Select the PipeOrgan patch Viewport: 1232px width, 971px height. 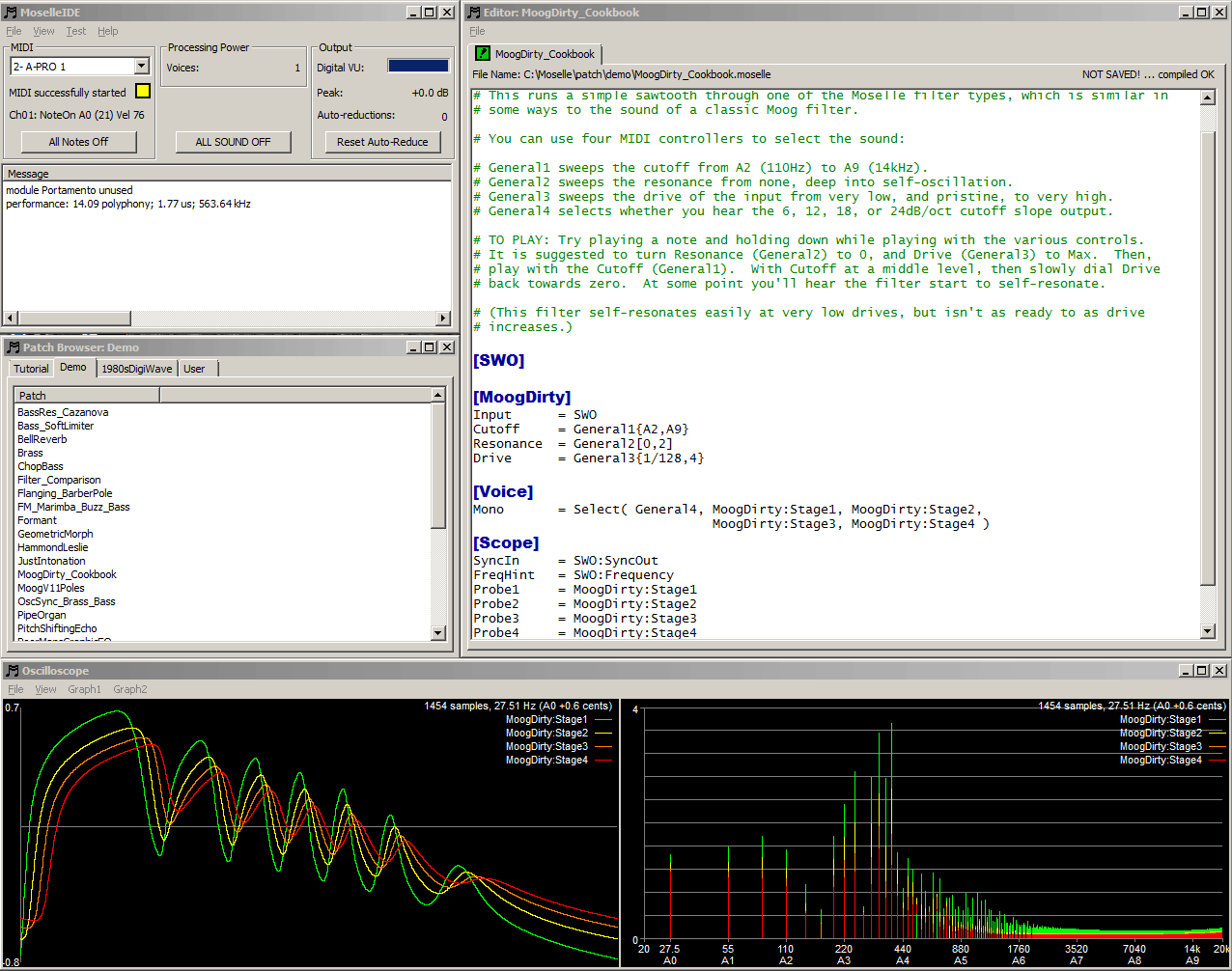[x=42, y=615]
